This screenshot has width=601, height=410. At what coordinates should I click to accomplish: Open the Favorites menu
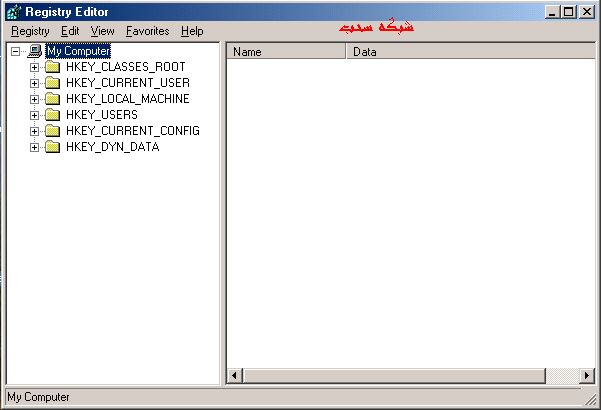(148, 31)
